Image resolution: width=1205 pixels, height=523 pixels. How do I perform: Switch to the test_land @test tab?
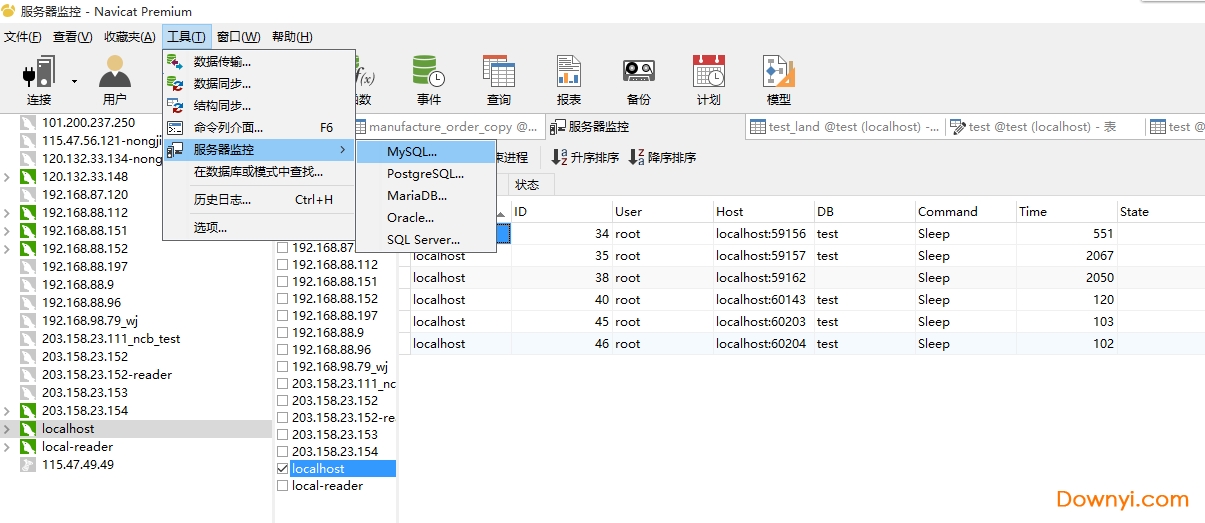pos(845,127)
